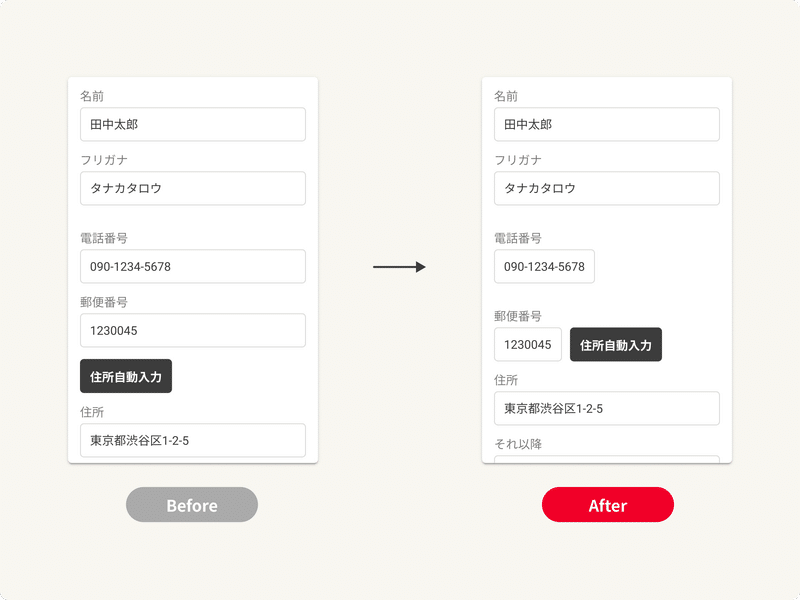Click the 住所 label in Before form
This screenshot has width=800, height=600.
92,412
